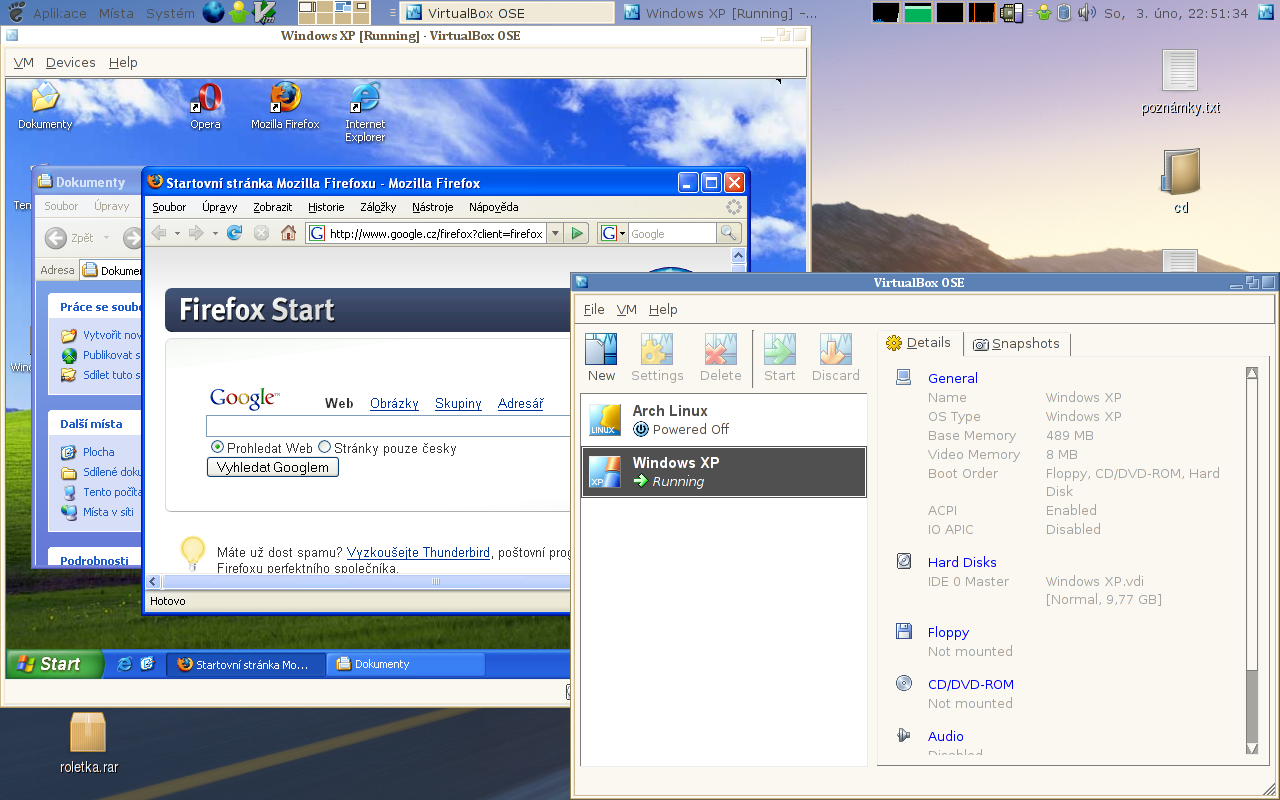
Task: Click Firefox Reload button
Action: pyautogui.click(x=235, y=233)
